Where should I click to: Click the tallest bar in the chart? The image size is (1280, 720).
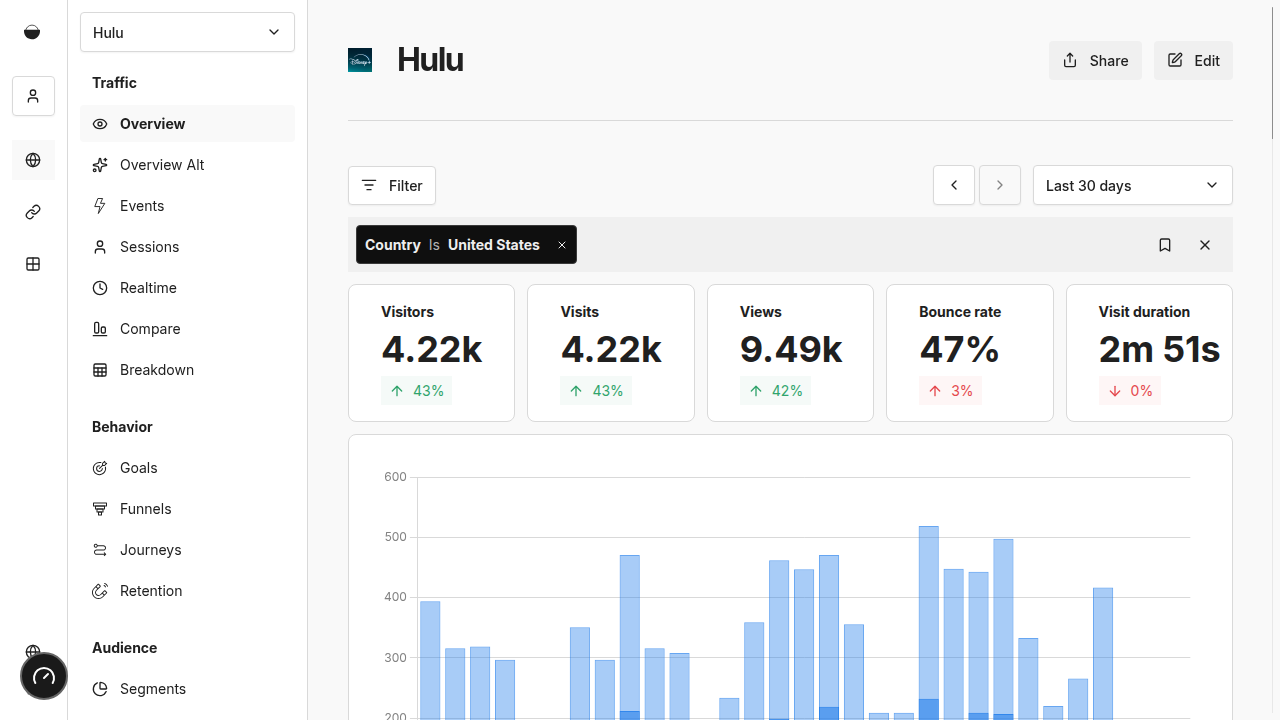coord(929,622)
